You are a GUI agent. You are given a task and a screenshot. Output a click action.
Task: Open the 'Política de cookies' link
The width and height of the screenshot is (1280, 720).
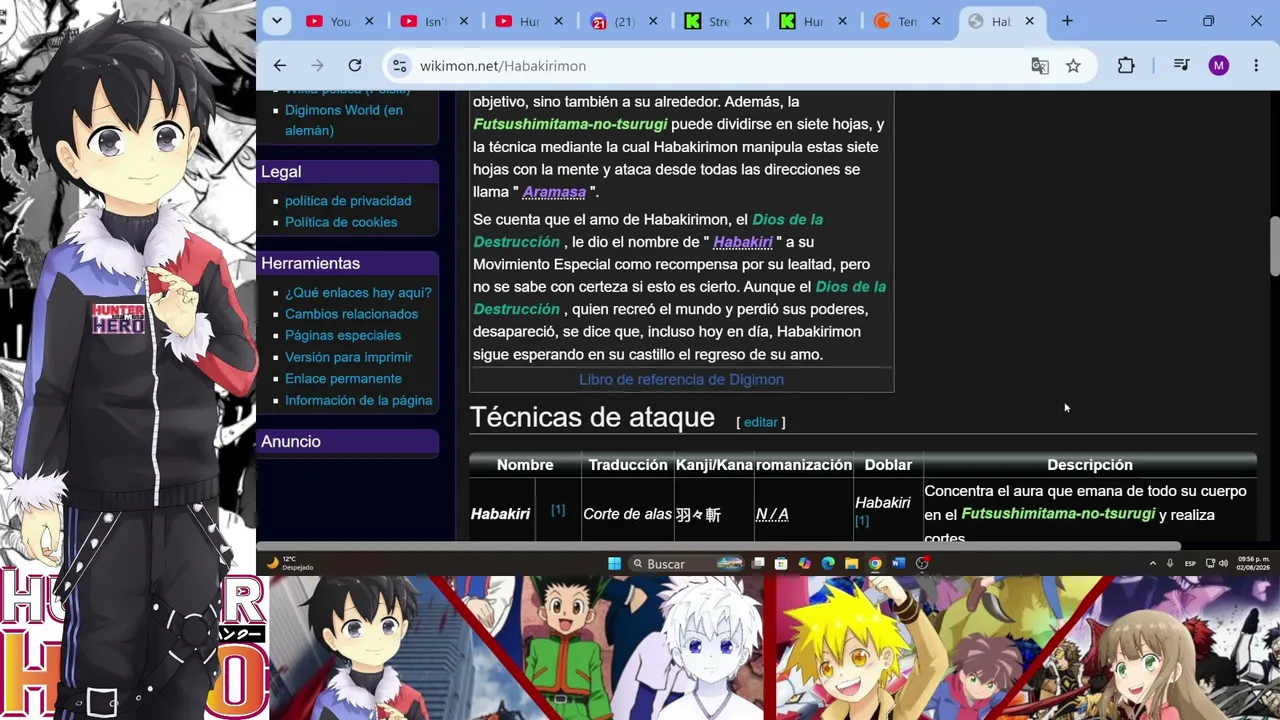pos(341,222)
